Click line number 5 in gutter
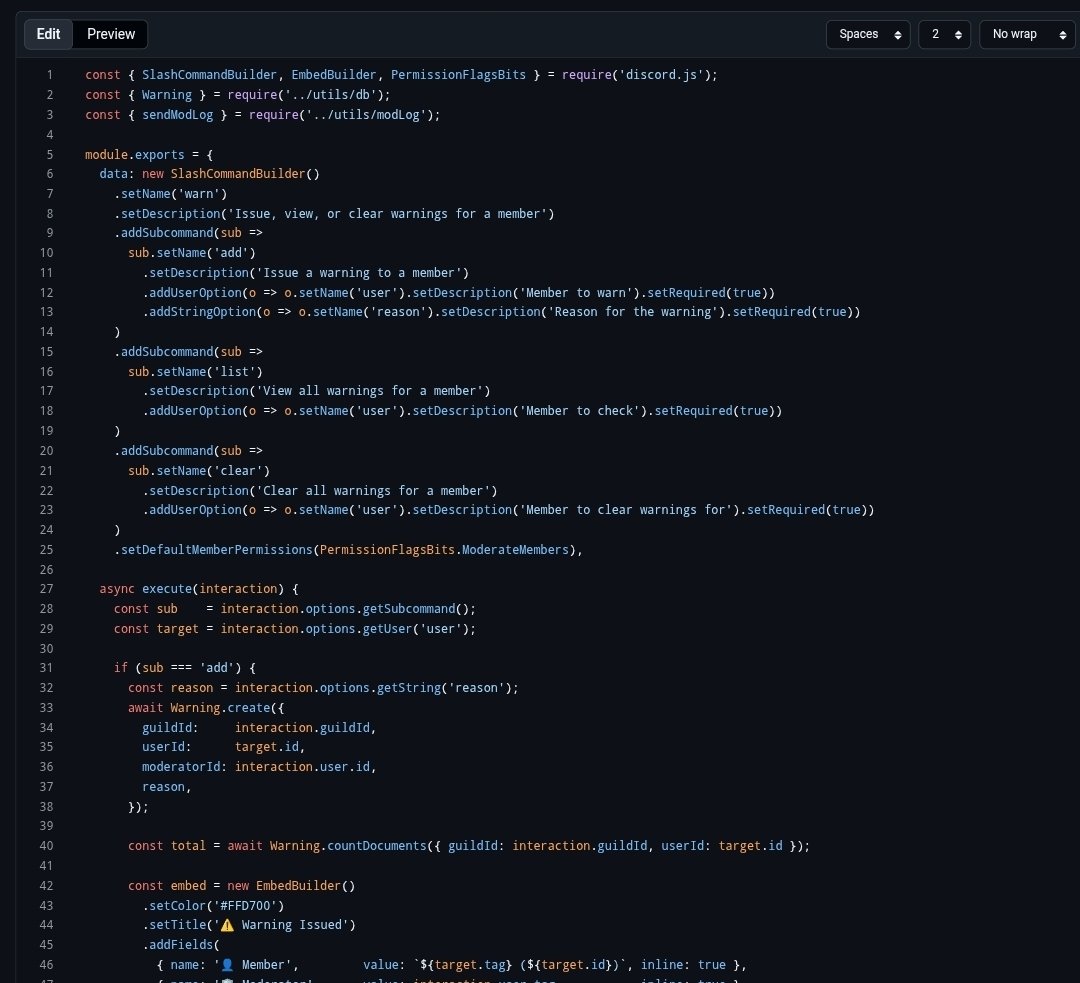The width and height of the screenshot is (1080, 983). [50, 154]
